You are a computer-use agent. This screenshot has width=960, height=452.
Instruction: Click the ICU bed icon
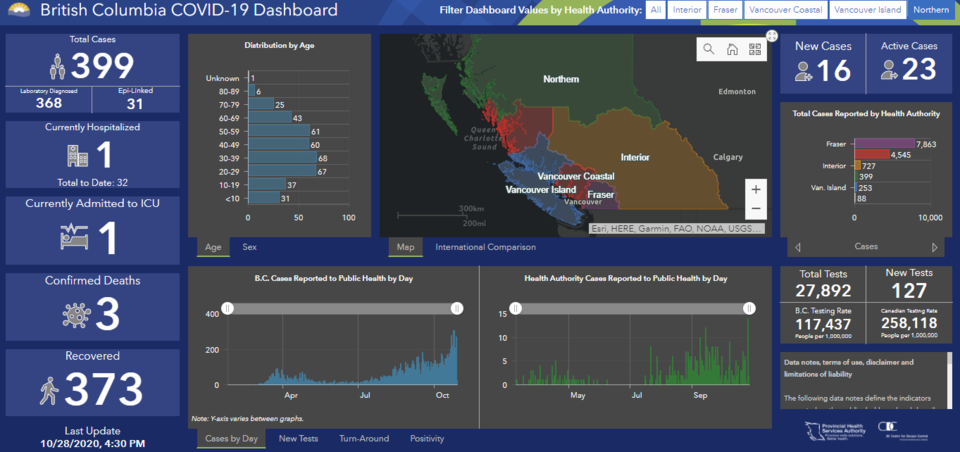pos(75,236)
